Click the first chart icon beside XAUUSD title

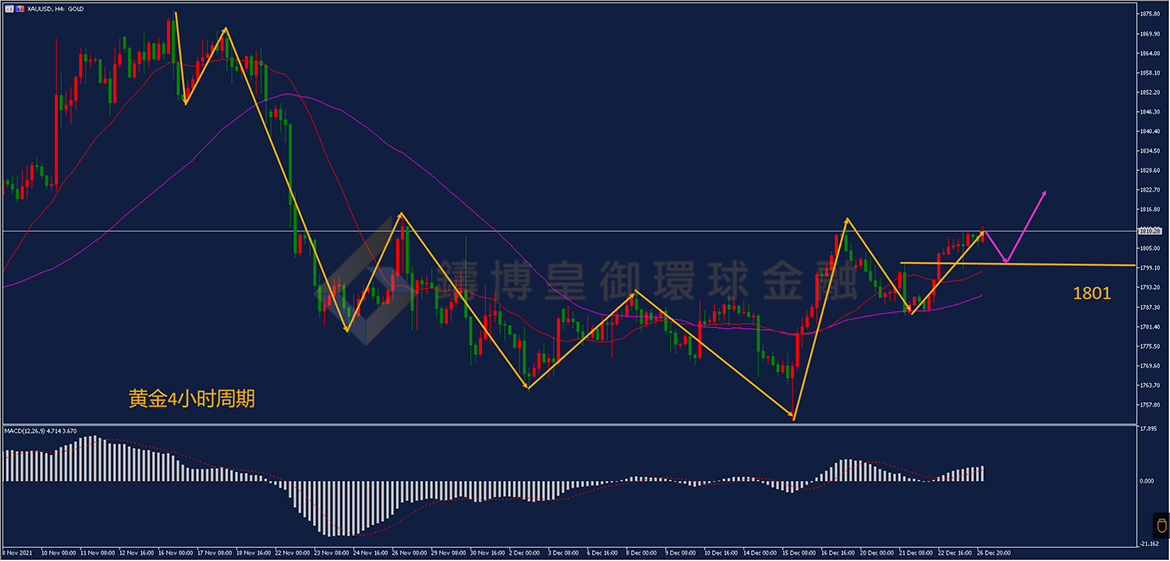click(x=9, y=8)
